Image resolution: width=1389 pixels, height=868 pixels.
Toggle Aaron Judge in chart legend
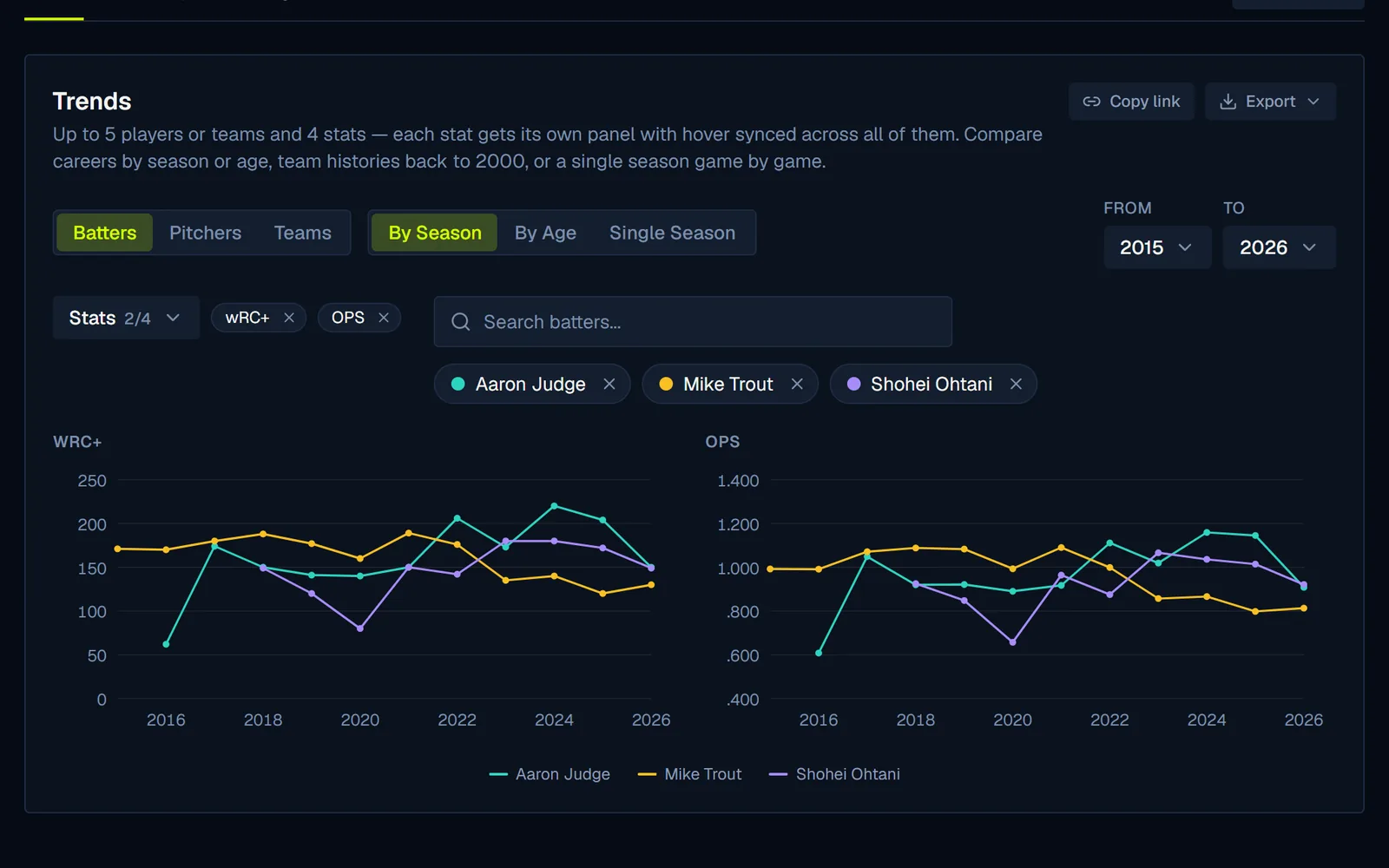[550, 774]
